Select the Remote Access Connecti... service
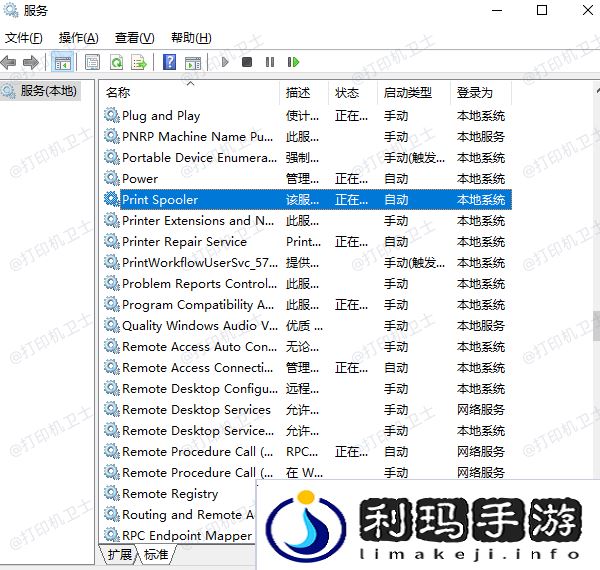 point(197,368)
